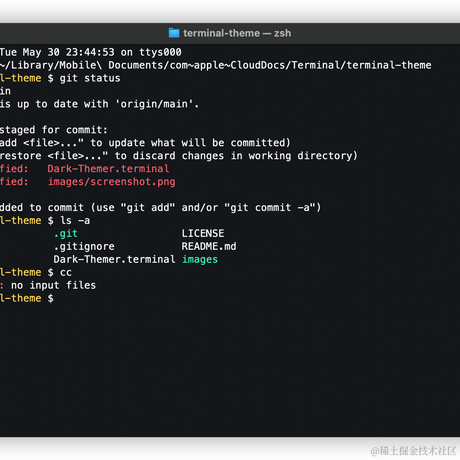Click the watermark text at bottom right
Screen dimensions: 460x460
(413, 451)
